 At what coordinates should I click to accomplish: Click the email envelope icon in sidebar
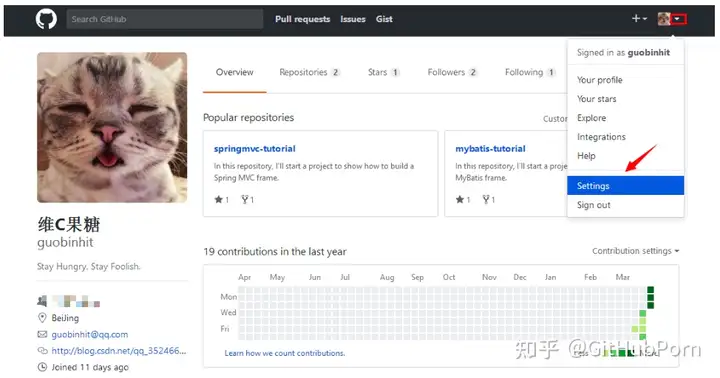(x=42, y=334)
